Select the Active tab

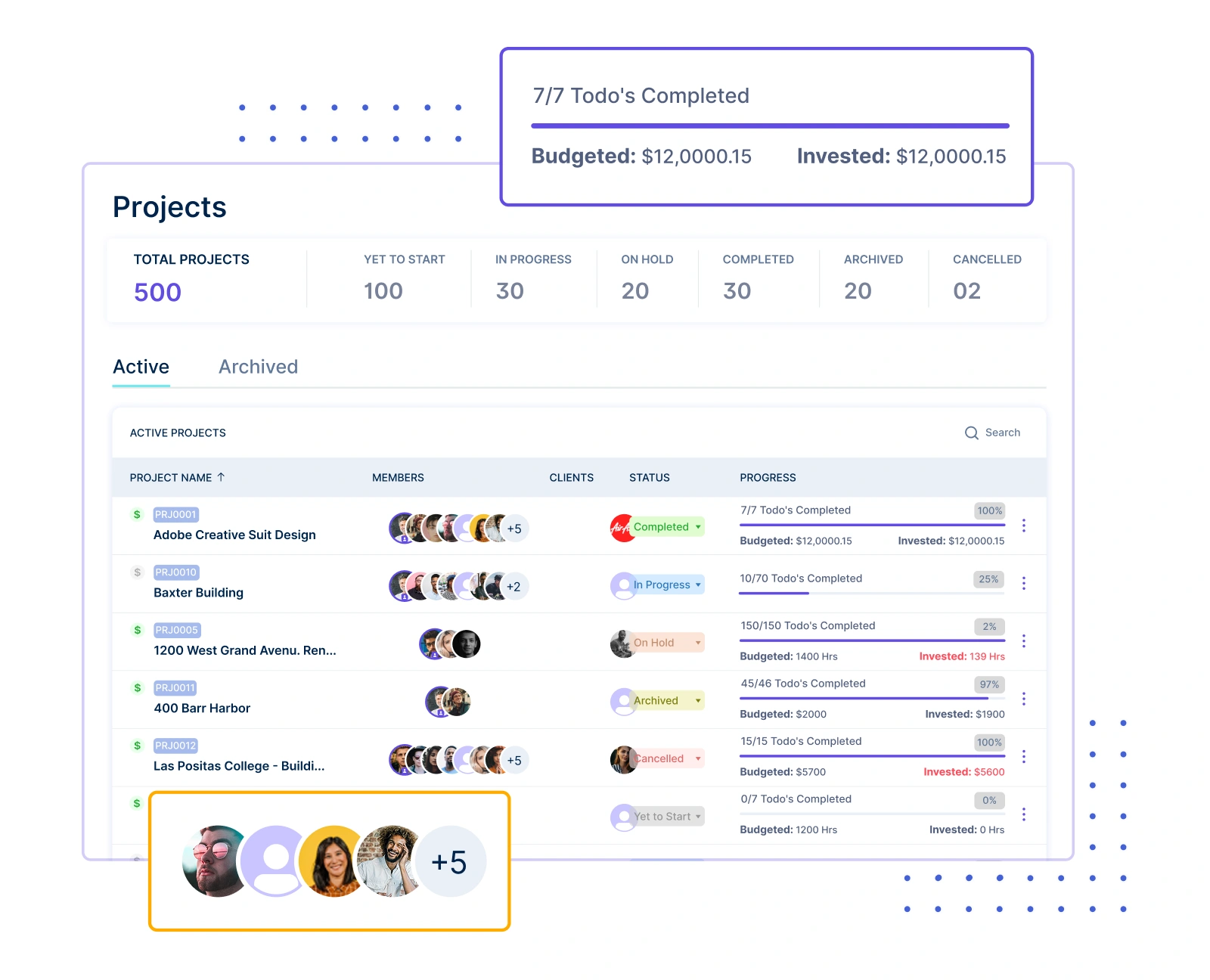click(141, 367)
